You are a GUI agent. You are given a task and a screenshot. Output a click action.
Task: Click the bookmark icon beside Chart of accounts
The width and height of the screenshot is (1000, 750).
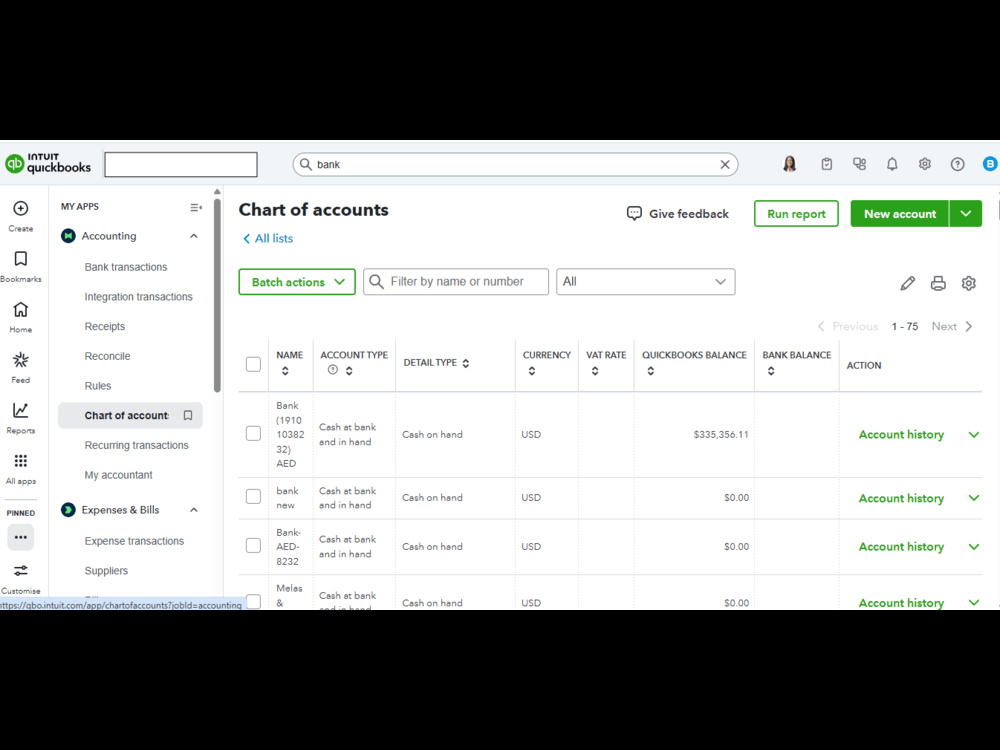tap(188, 415)
